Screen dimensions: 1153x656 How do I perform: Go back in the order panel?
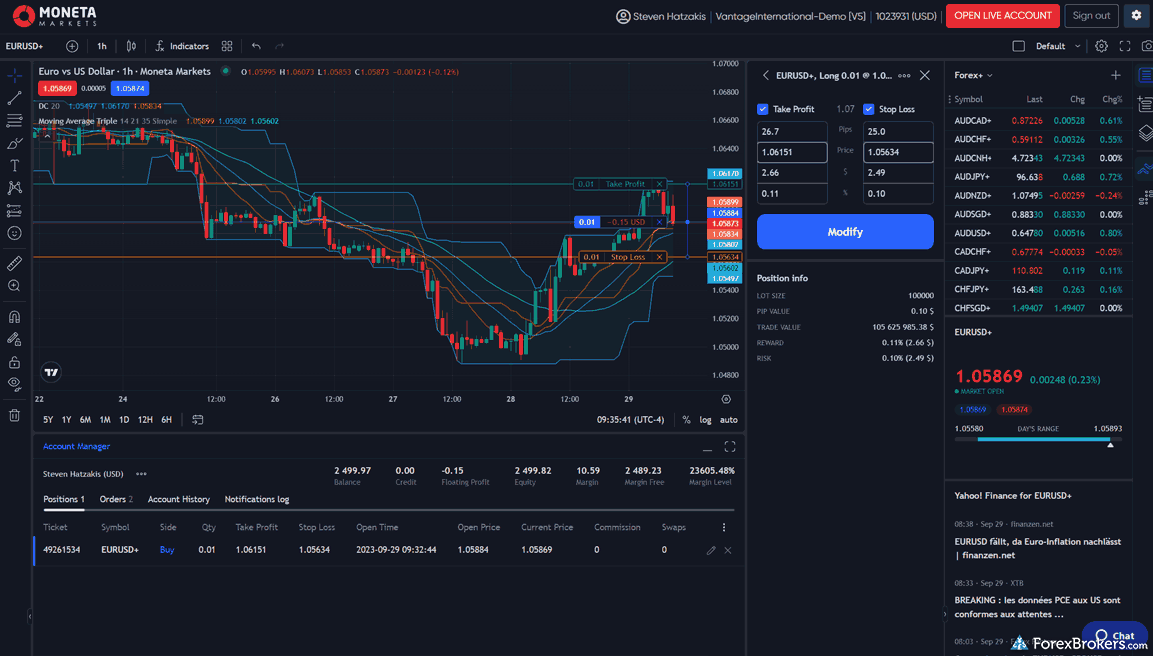tap(765, 75)
